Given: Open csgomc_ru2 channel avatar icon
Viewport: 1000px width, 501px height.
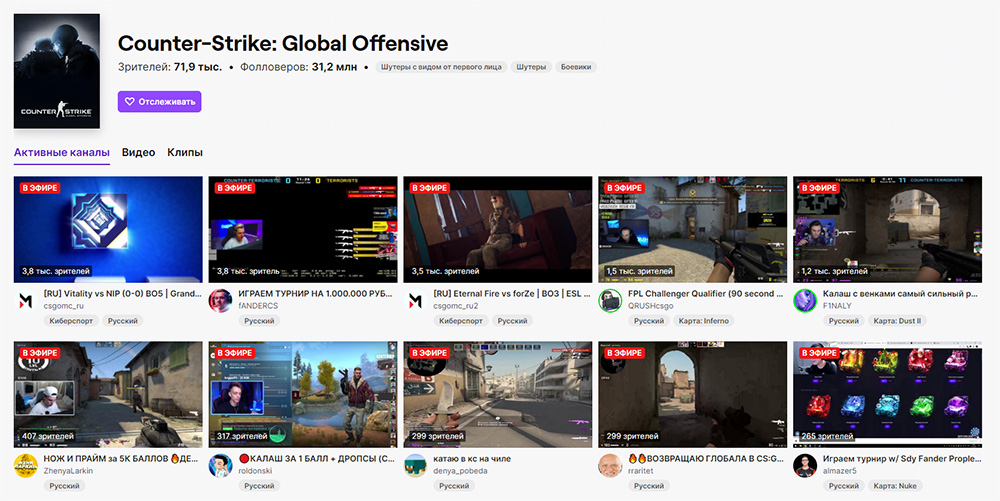Looking at the screenshot, I should [x=415, y=300].
